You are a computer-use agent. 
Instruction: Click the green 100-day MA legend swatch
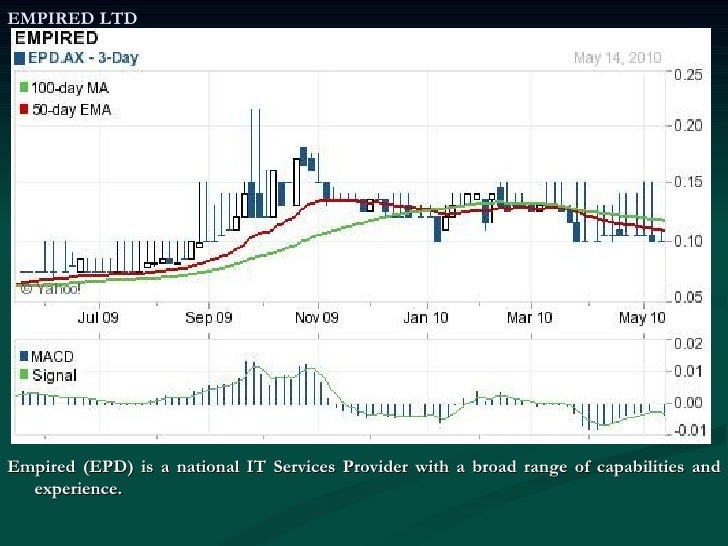pyautogui.click(x=24, y=87)
